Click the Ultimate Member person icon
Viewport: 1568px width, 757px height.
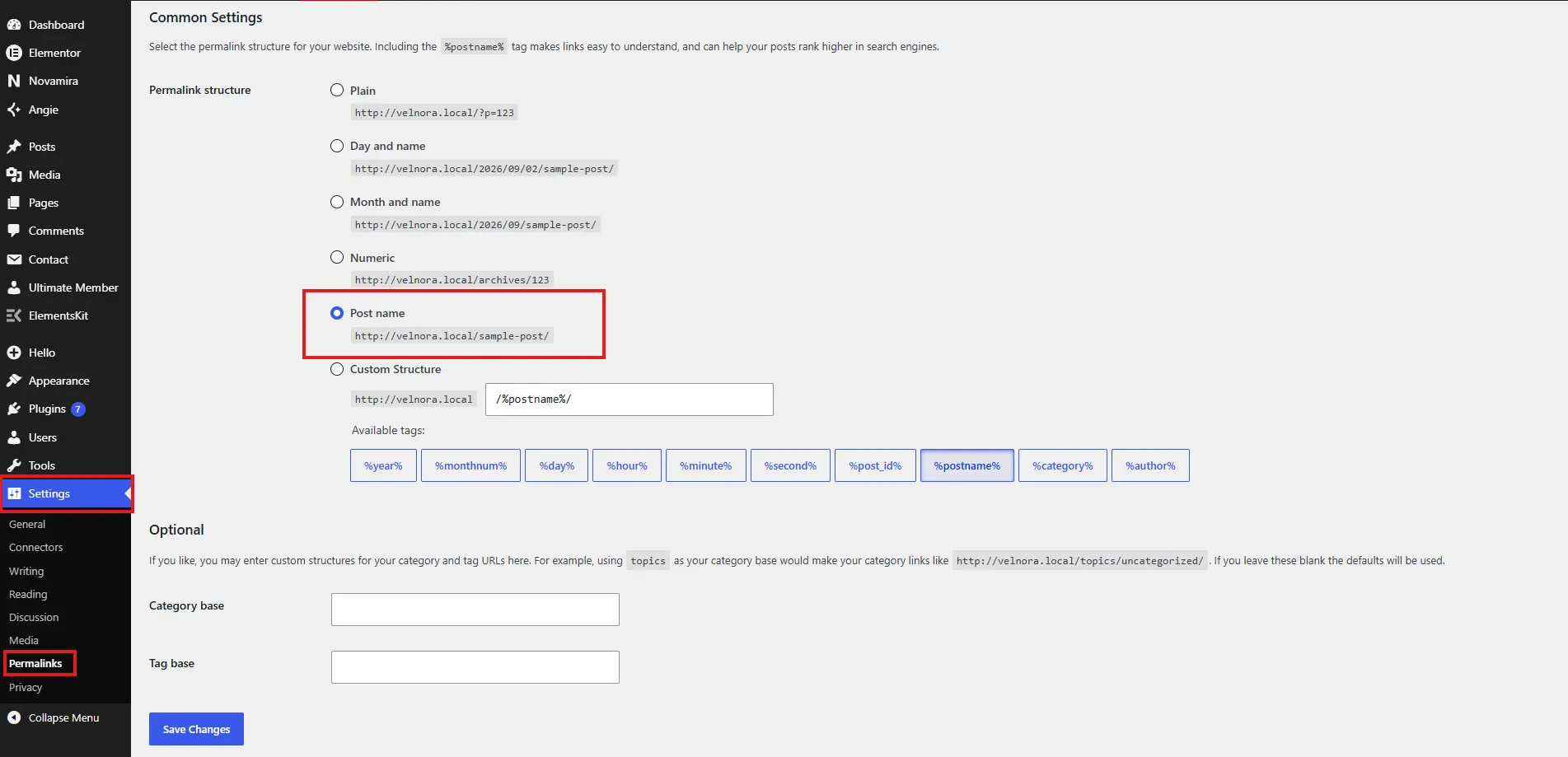click(x=14, y=287)
